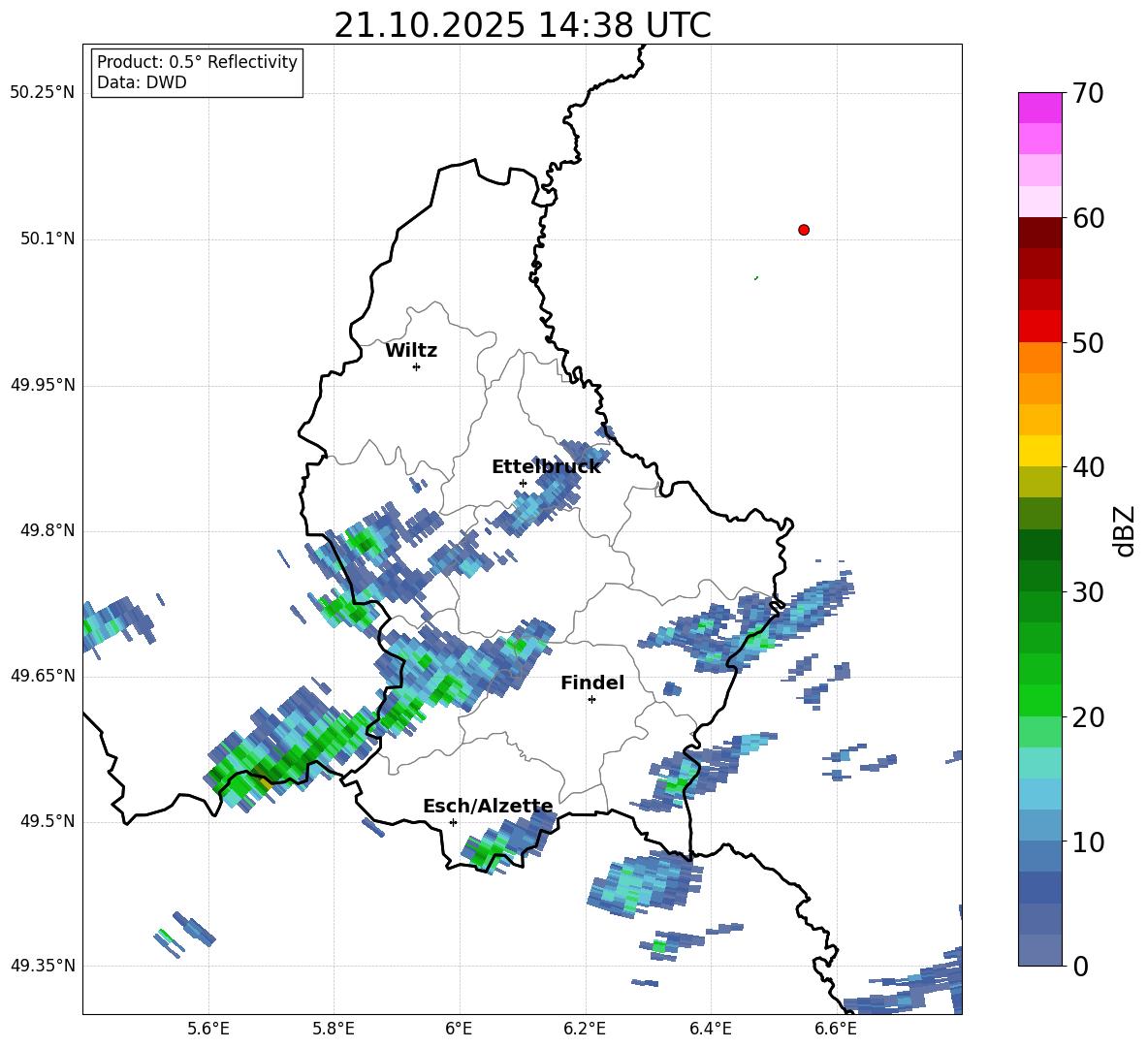The image size is (1148, 1048).
Task: Click the tiny green echo below radar dot
Action: (x=756, y=278)
